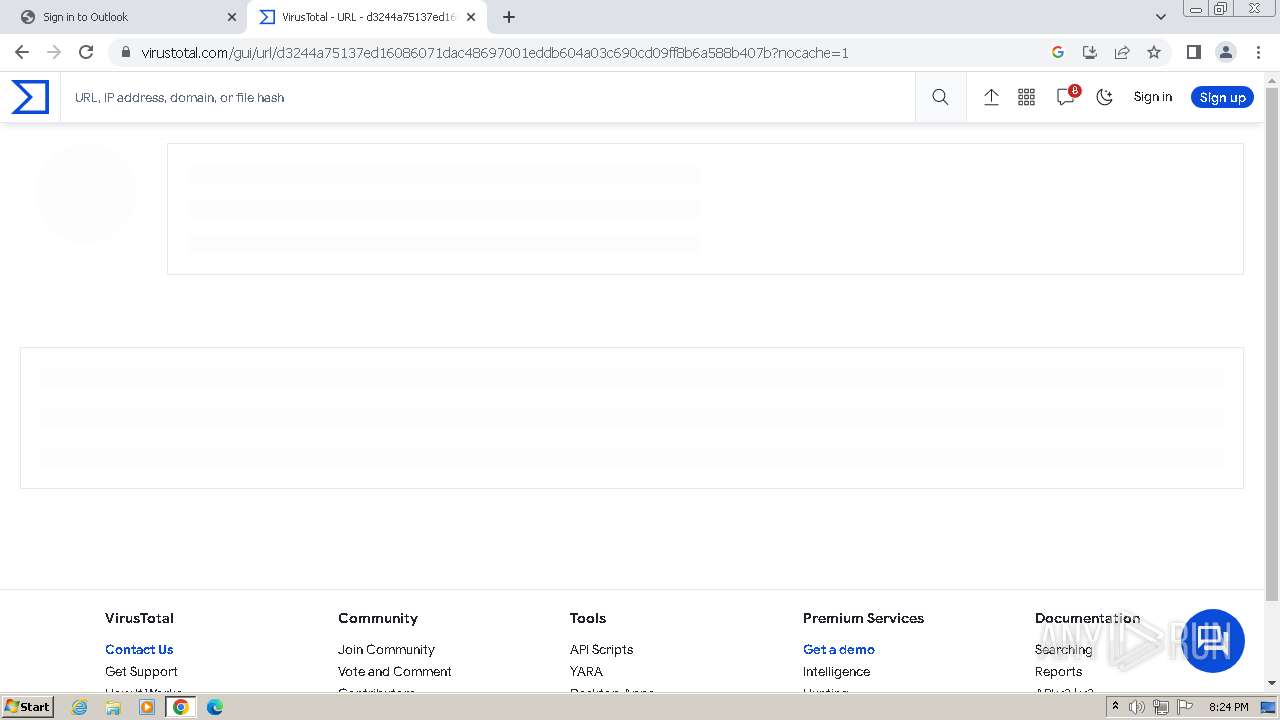Image resolution: width=1280 pixels, height=720 pixels.
Task: Open a new tab with plus button
Action: [x=509, y=17]
